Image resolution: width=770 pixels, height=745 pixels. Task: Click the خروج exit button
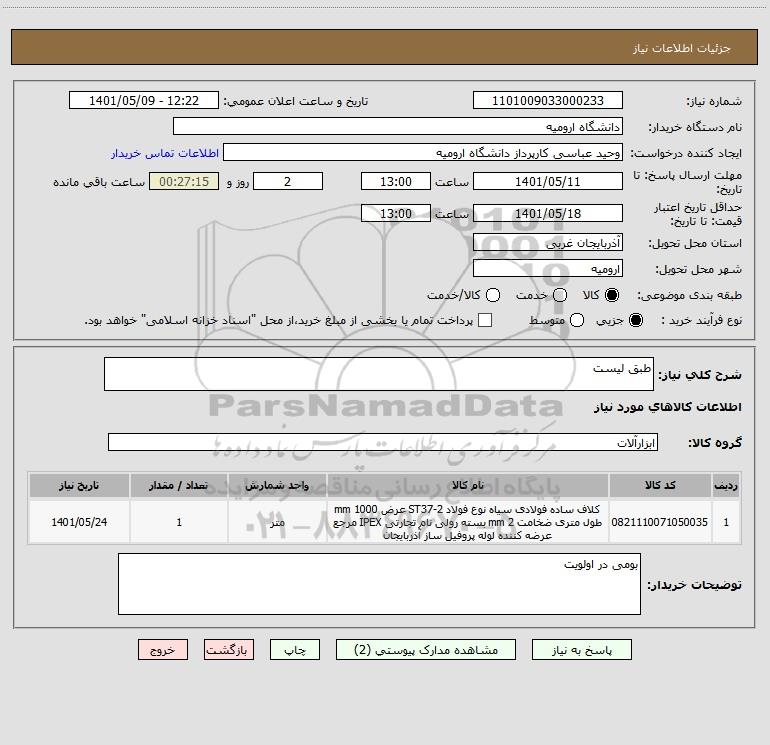(x=163, y=650)
